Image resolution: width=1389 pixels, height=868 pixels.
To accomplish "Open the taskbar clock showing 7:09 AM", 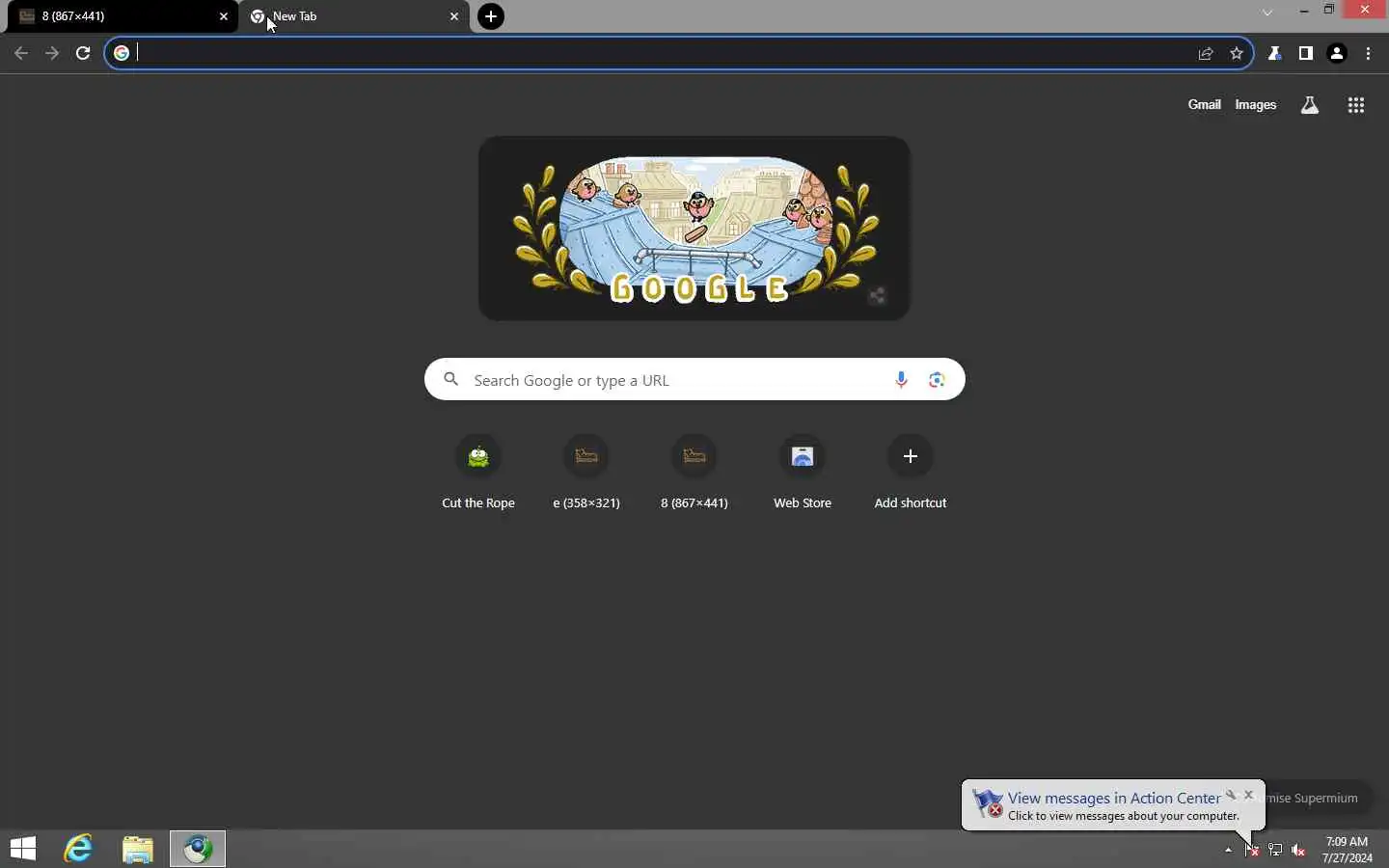I will point(1348,850).
